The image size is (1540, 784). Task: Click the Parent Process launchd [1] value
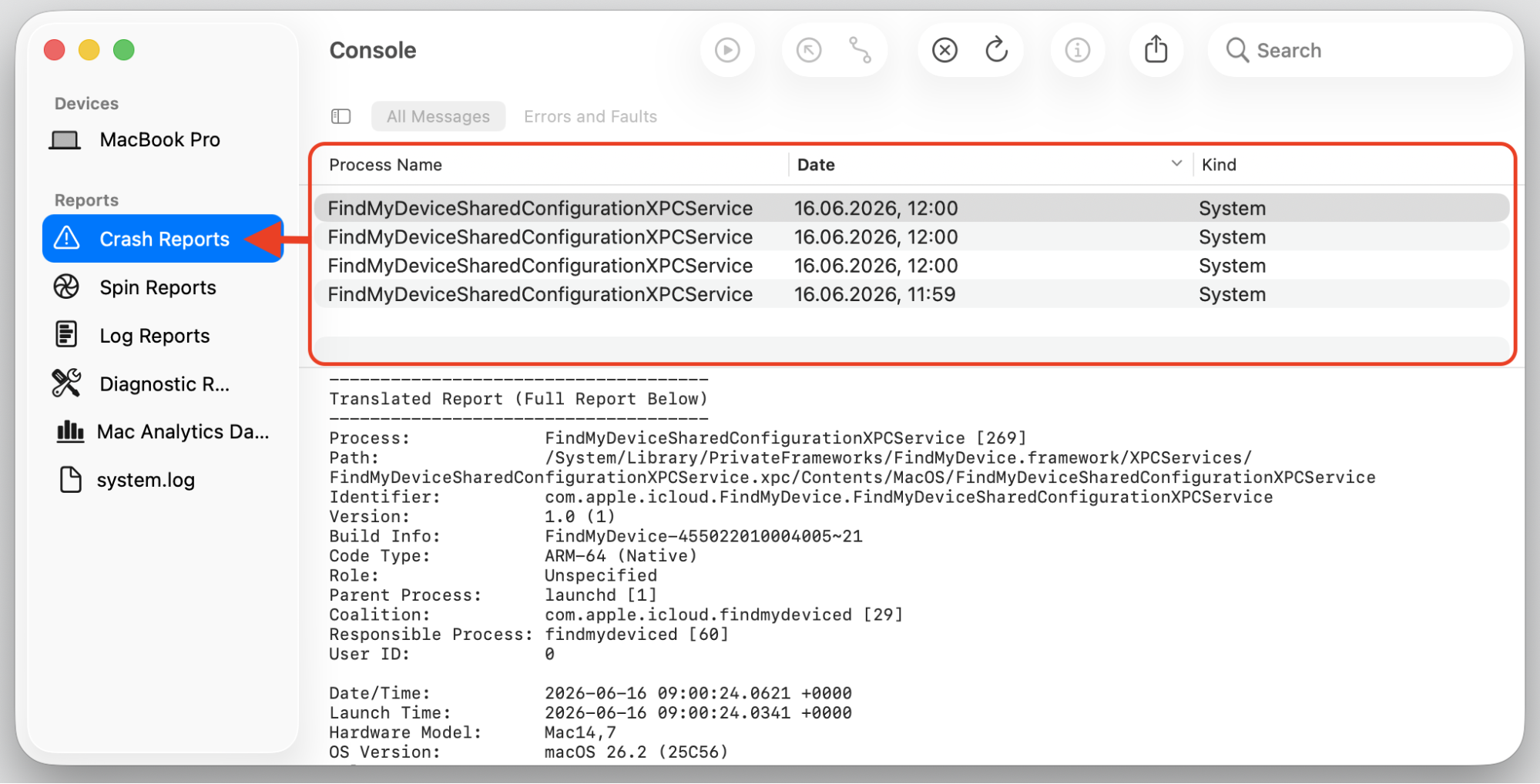point(601,595)
